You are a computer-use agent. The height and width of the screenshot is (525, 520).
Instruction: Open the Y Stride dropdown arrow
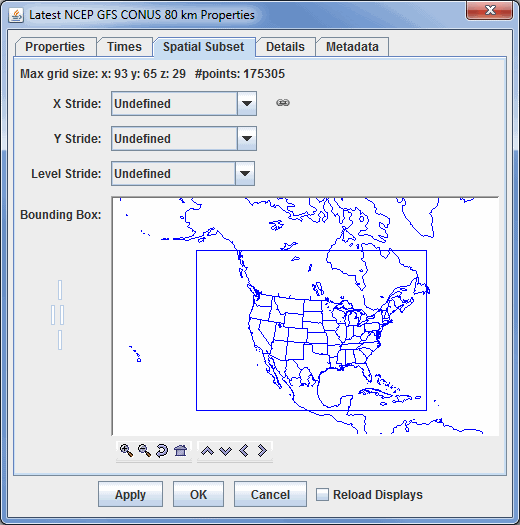[247, 138]
